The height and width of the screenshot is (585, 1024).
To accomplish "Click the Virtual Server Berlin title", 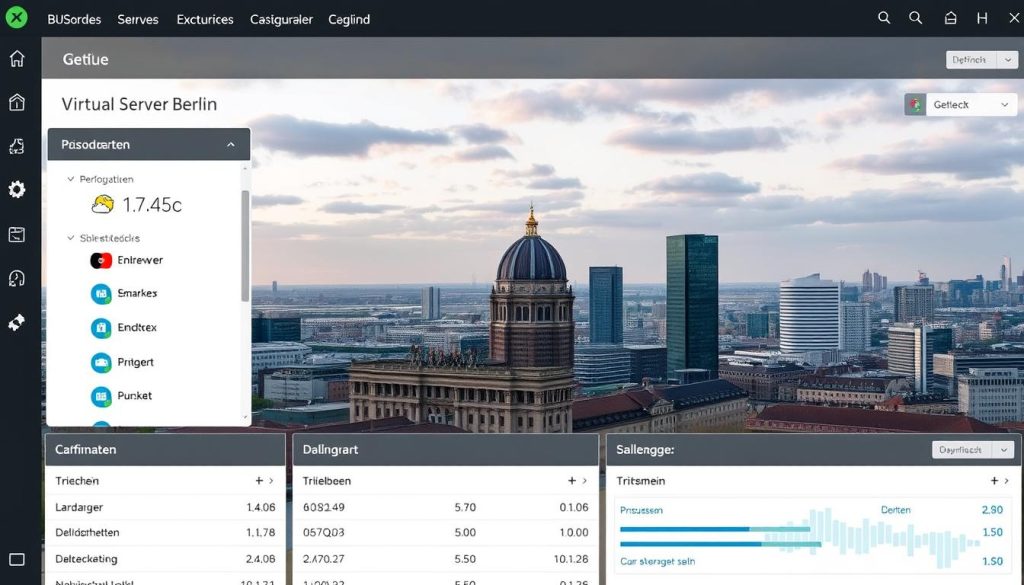I will (139, 104).
